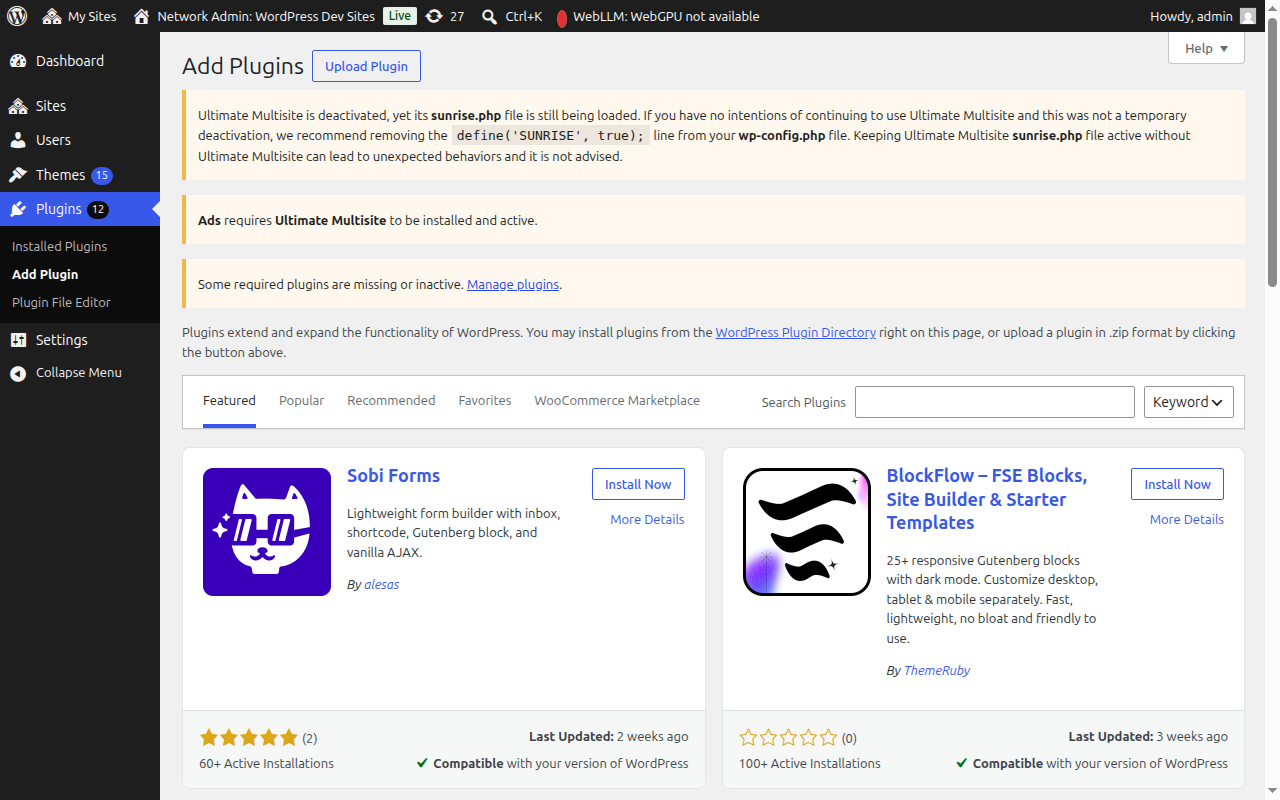Open author ThemeRuby link
This screenshot has width=1280, height=800.
[937, 670]
